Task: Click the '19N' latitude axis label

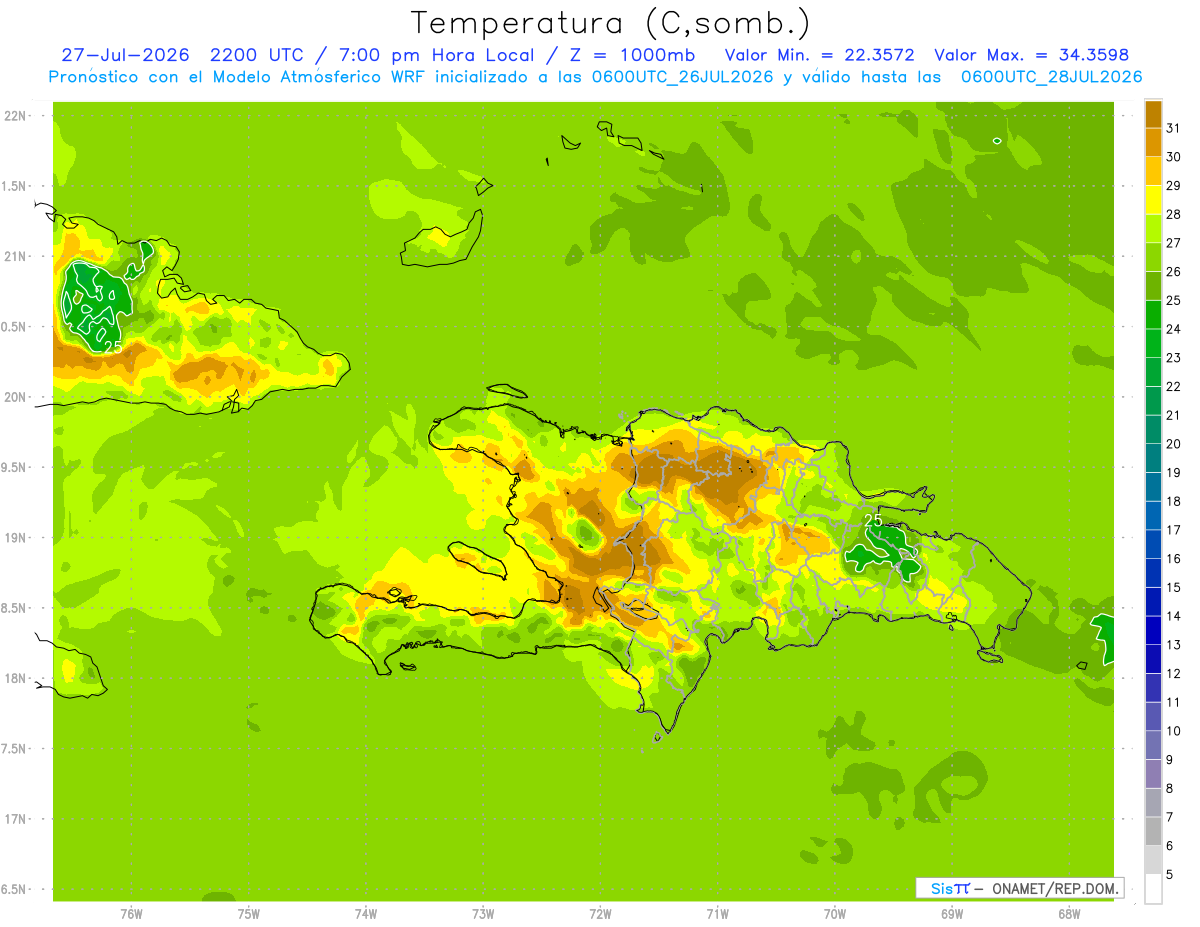Action: pyautogui.click(x=16, y=538)
